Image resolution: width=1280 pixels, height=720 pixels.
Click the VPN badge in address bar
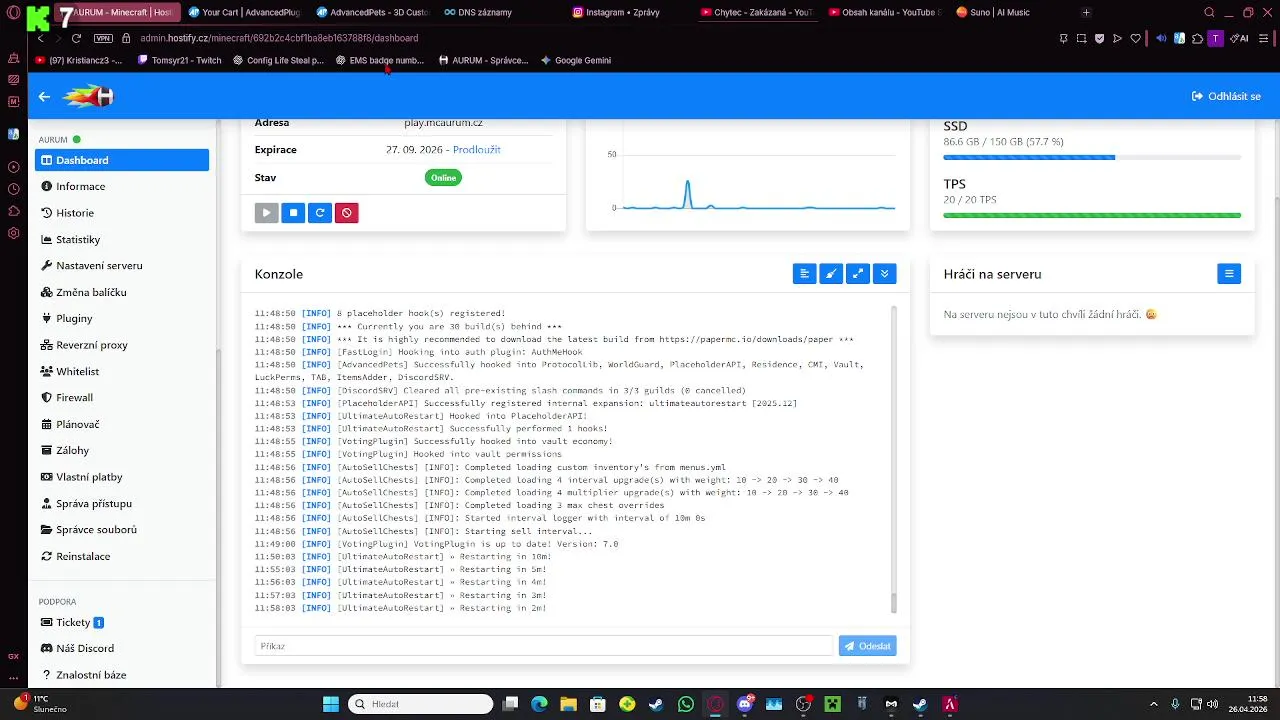pyautogui.click(x=103, y=38)
